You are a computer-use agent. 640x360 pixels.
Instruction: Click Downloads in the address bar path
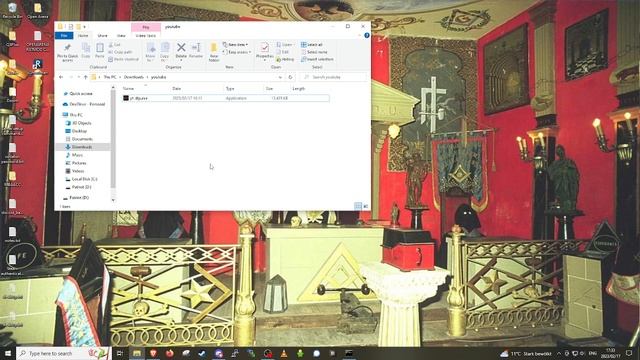point(133,77)
